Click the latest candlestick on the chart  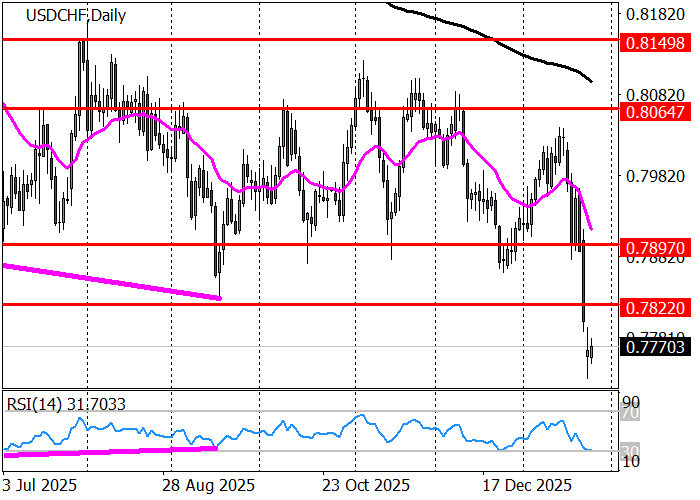click(591, 350)
